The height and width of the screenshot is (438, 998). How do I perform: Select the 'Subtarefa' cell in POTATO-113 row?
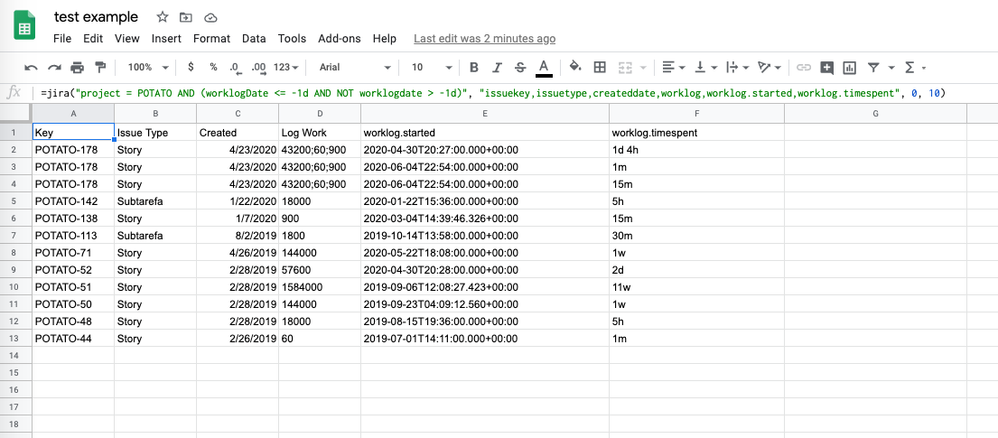point(155,236)
